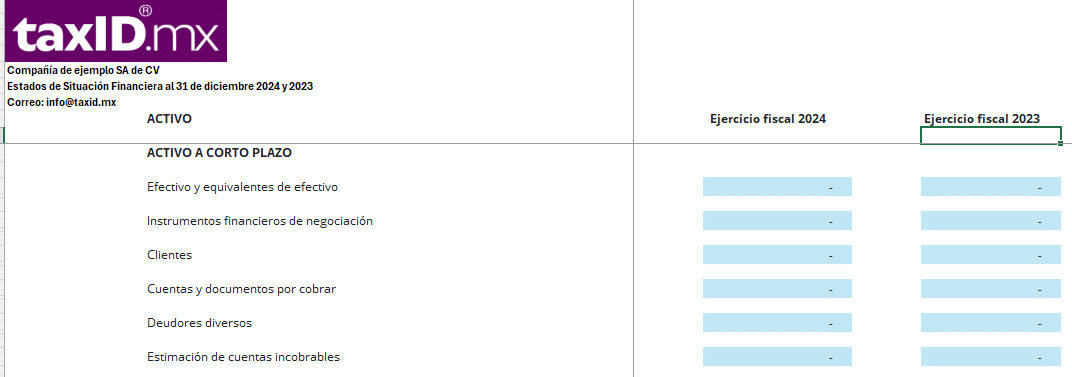Select the Ejercicio fiscal 2024 header cell
1072x377 pixels.
point(768,118)
